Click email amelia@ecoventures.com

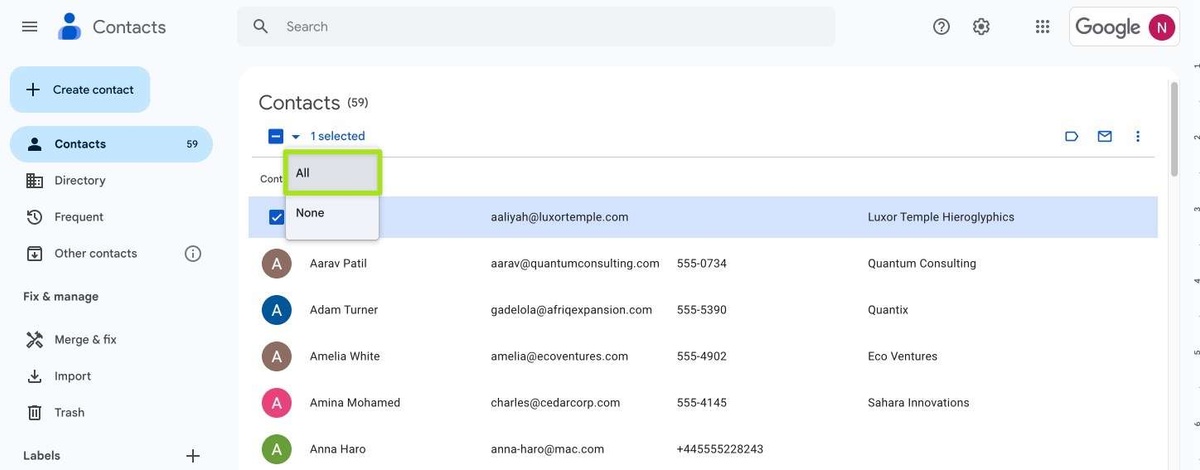pyautogui.click(x=559, y=356)
